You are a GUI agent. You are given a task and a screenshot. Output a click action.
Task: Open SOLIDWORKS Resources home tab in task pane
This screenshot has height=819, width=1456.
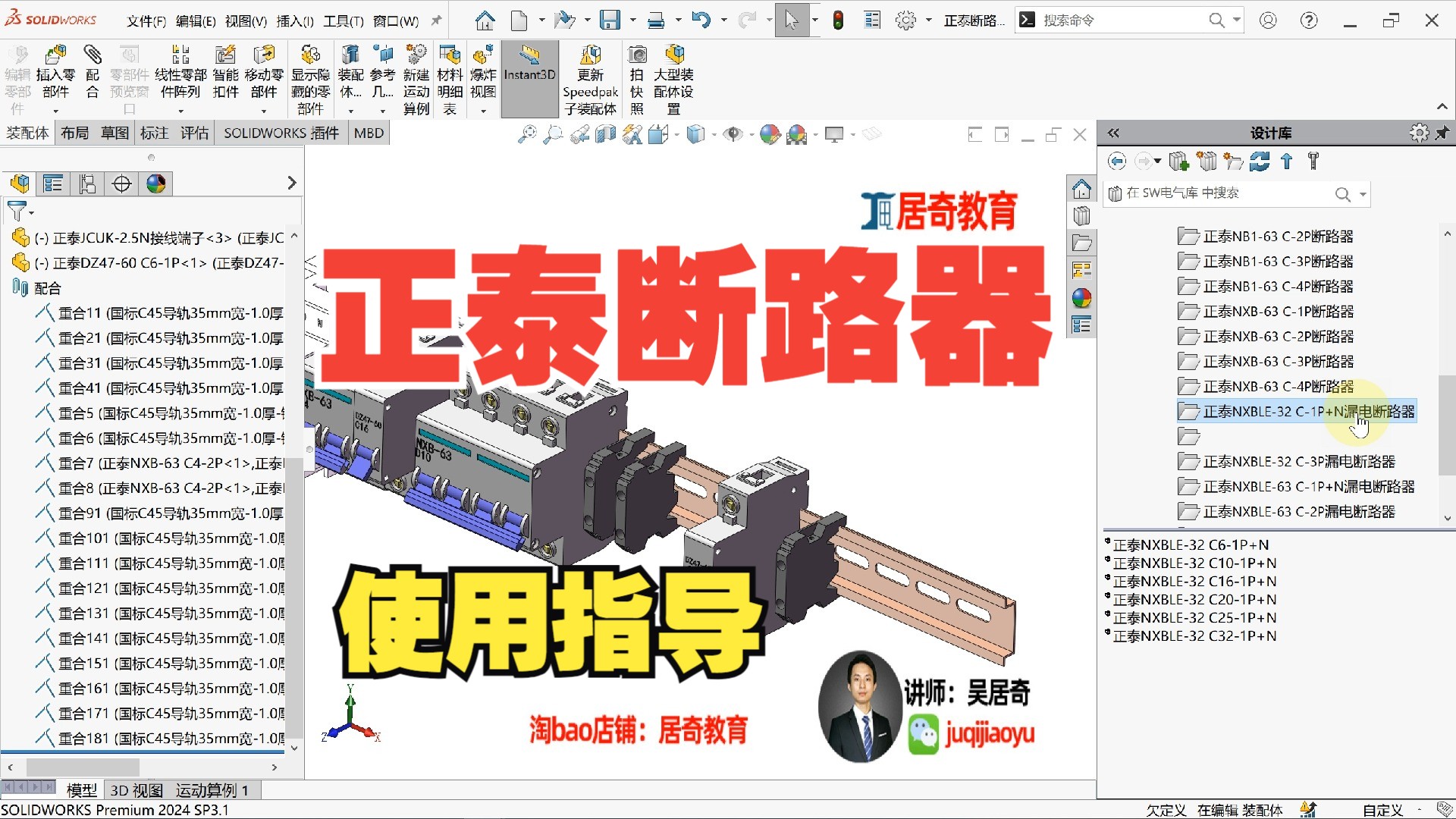[x=1081, y=188]
